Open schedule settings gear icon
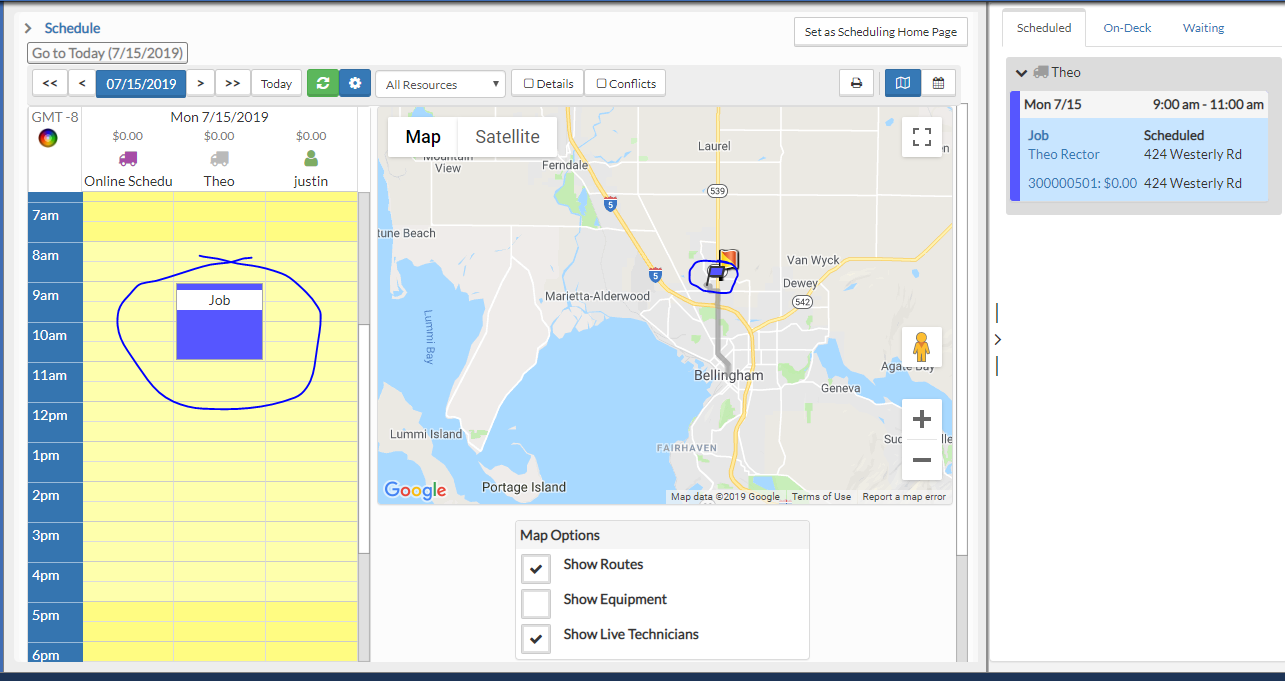Image resolution: width=1285 pixels, height=681 pixels. click(x=355, y=84)
